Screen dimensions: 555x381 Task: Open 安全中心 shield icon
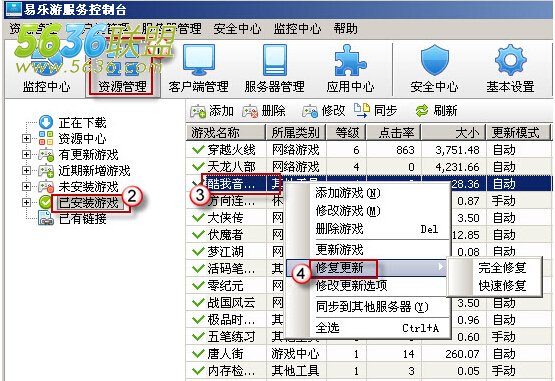click(434, 59)
